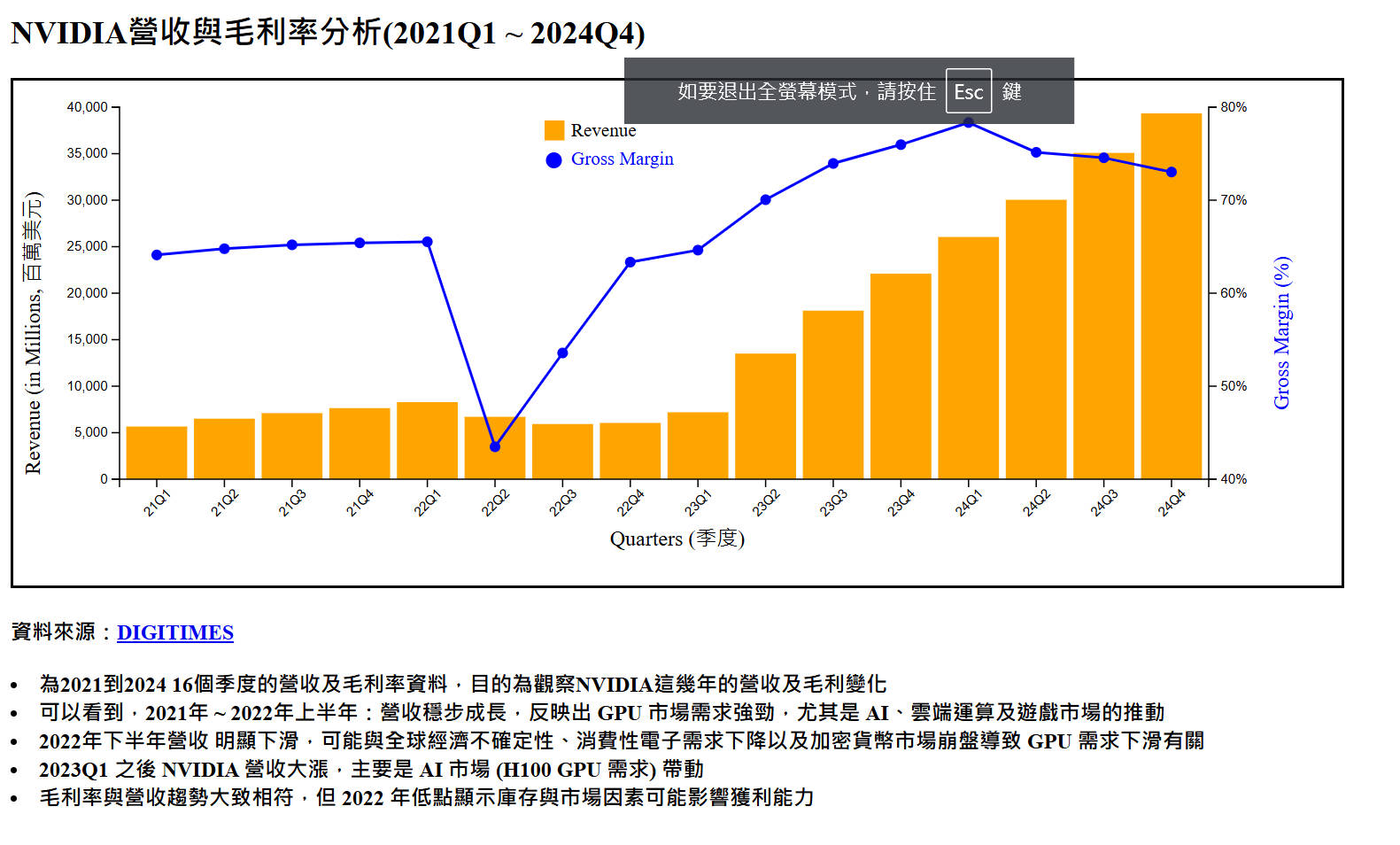The height and width of the screenshot is (845, 1400).
Task: Select the 22Q3 gross margin data point
Action: 562,353
